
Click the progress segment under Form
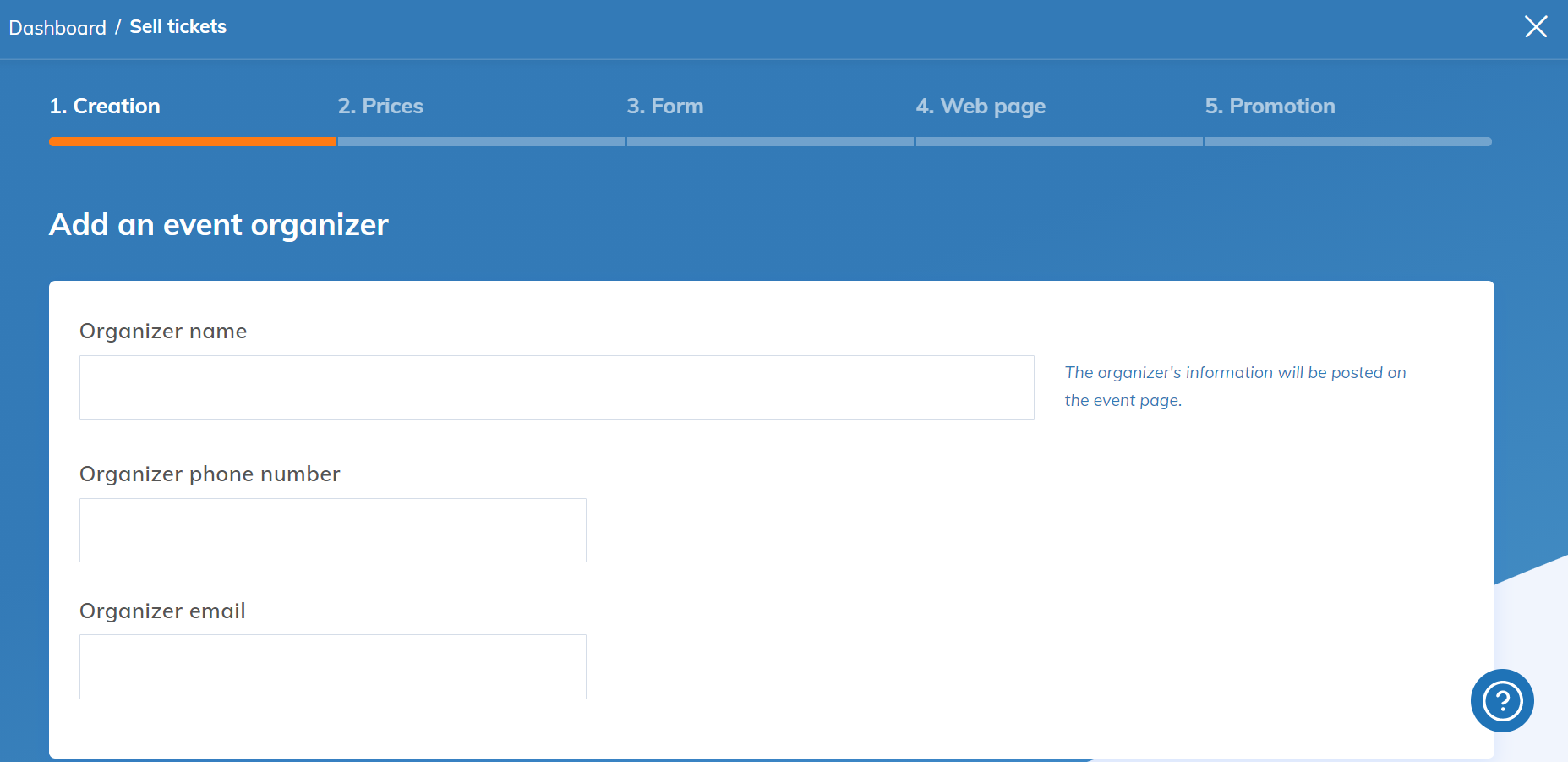point(770,142)
